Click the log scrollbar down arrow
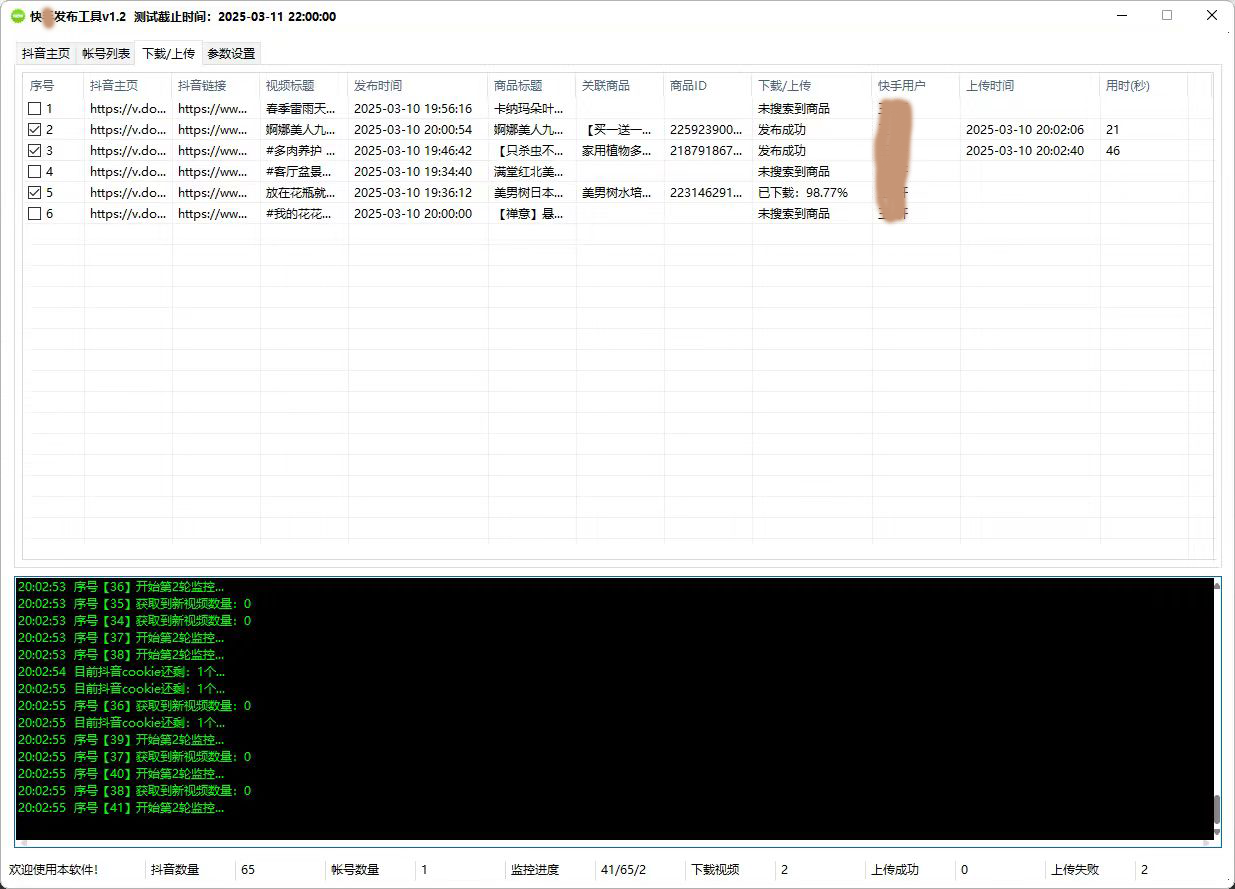Screen dimensions: 1235x889 [x=1216, y=834]
